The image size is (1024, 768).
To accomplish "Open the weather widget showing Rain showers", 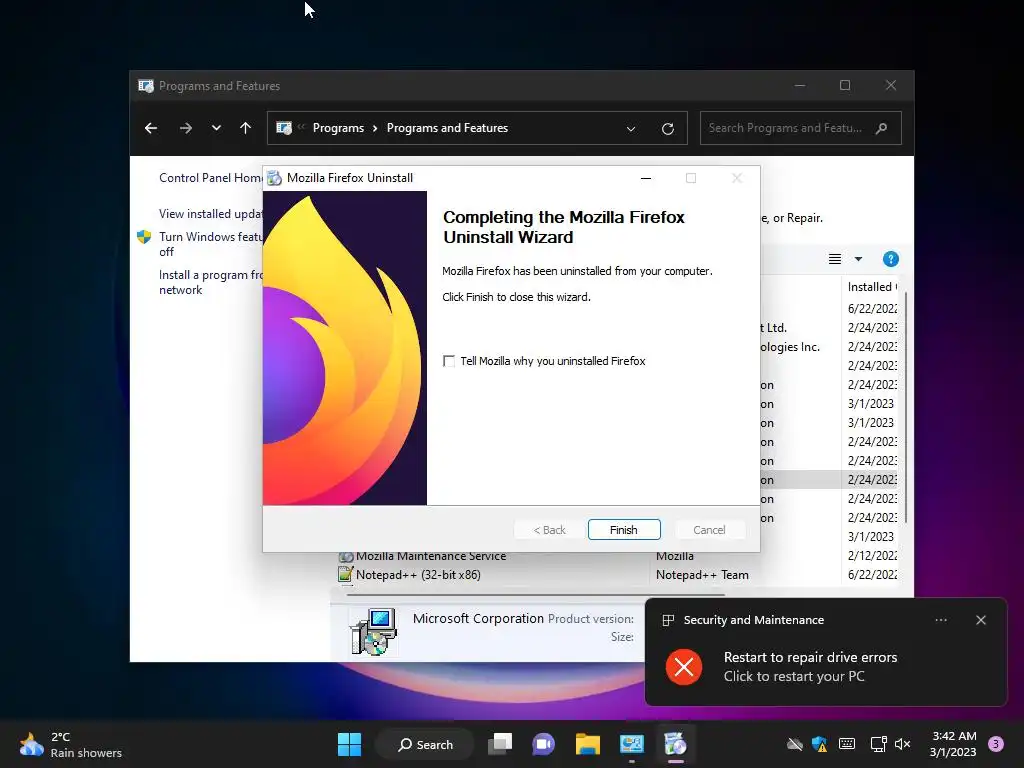I will click(x=71, y=744).
